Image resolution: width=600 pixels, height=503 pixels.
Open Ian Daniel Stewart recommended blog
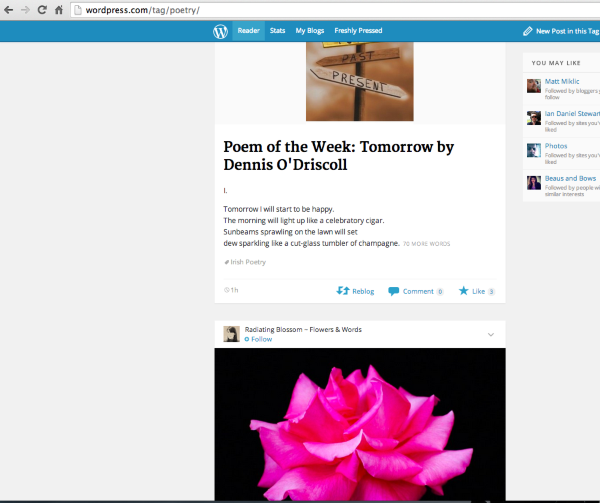tap(572, 114)
